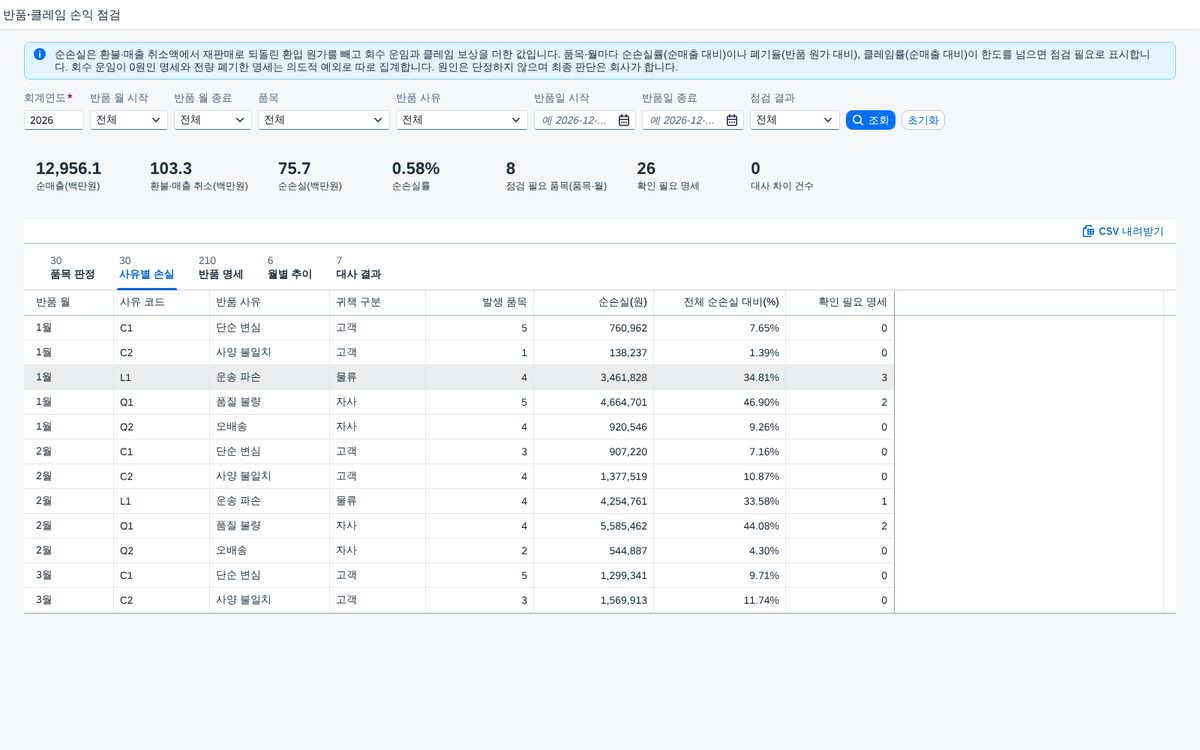Click the 점검 필요 품목(품목·월) KPI label
Image resolution: width=1200 pixels, height=750 pixels.
(x=556, y=186)
